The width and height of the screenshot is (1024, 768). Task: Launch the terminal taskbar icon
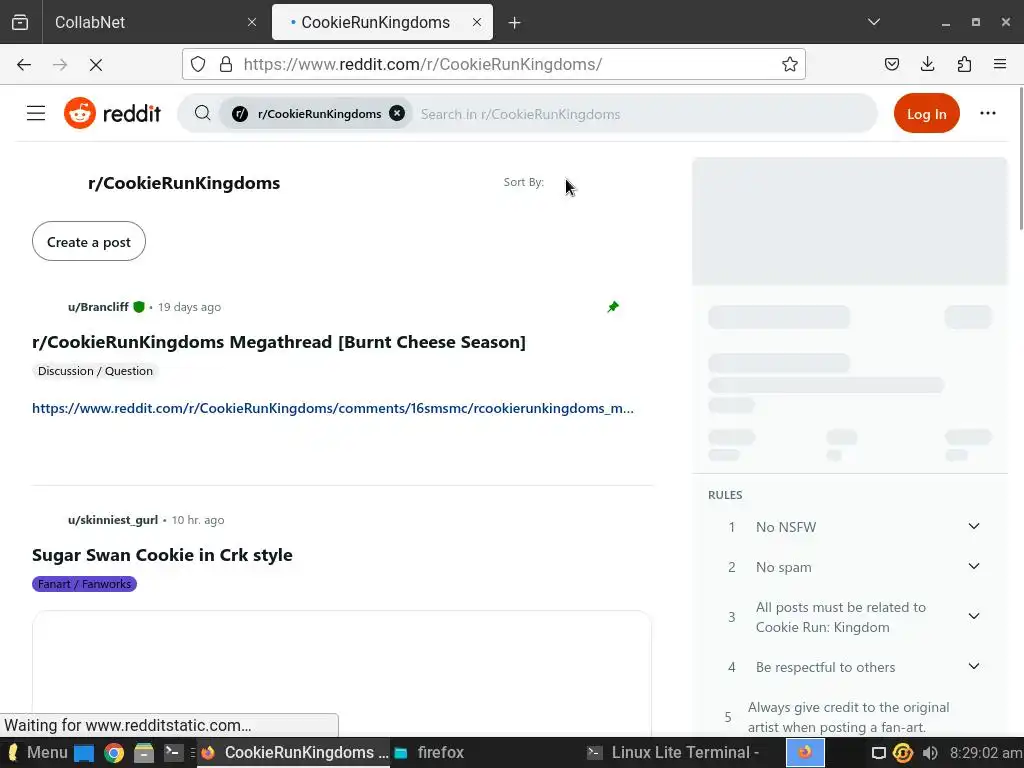tap(174, 753)
